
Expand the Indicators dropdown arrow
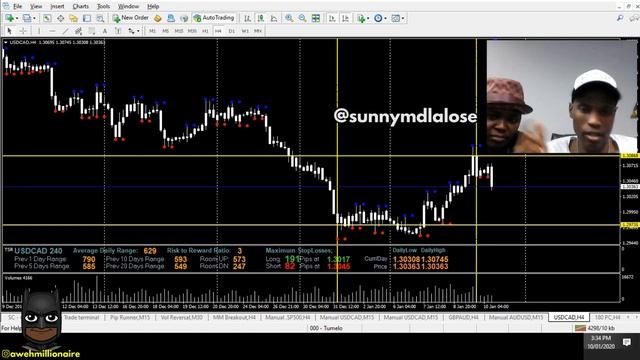[368, 18]
